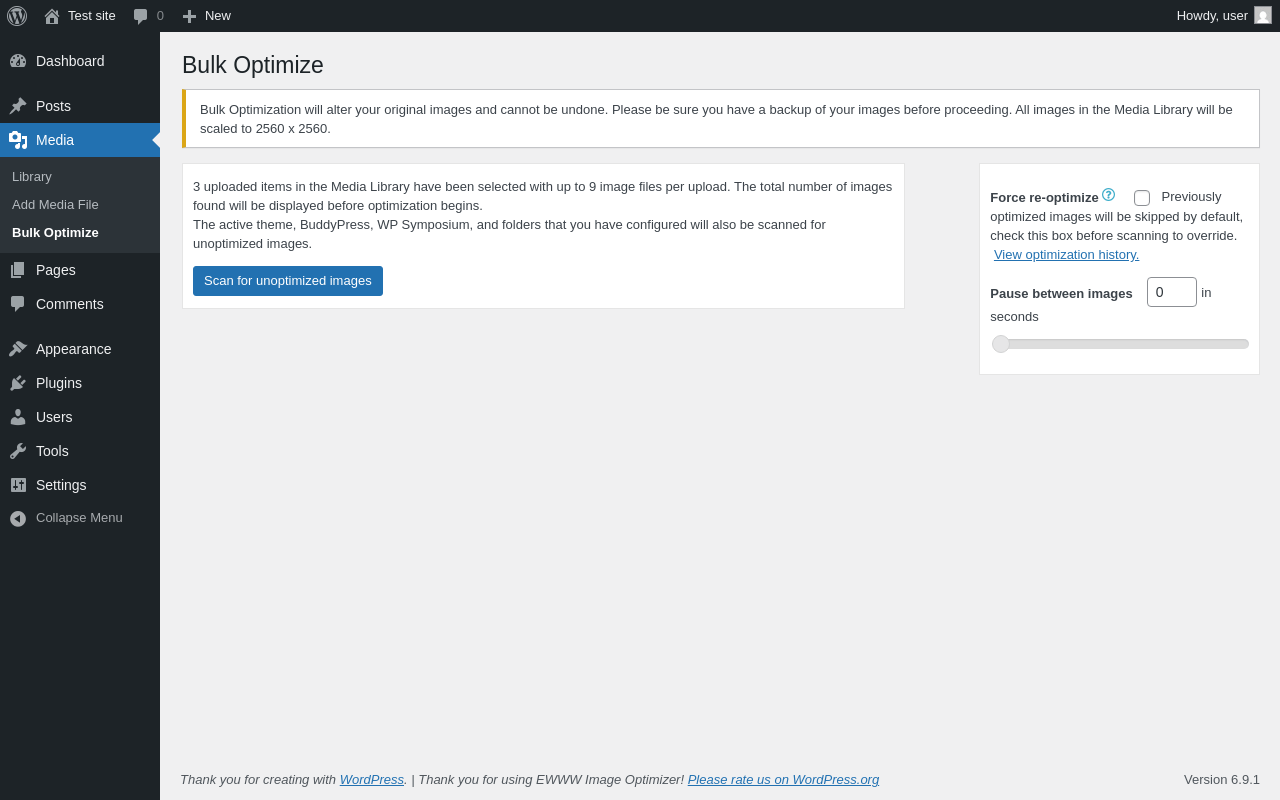Enable the Force re-optimize checkbox
Screen dimensions: 1280x800
pyautogui.click(x=1142, y=198)
